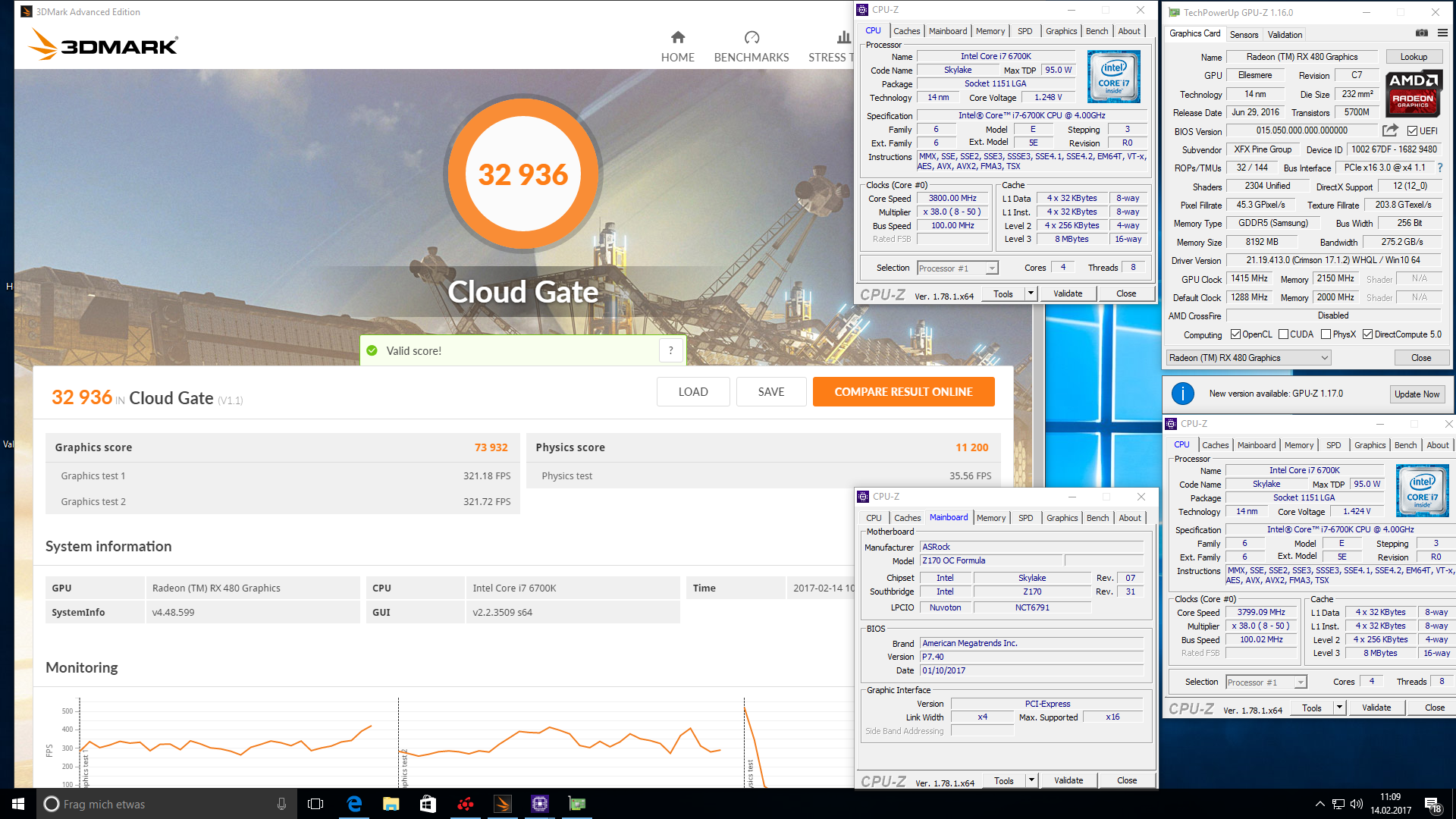Switch to Caches tab in top CPU-Z window
The height and width of the screenshot is (819, 1456).
click(x=906, y=31)
